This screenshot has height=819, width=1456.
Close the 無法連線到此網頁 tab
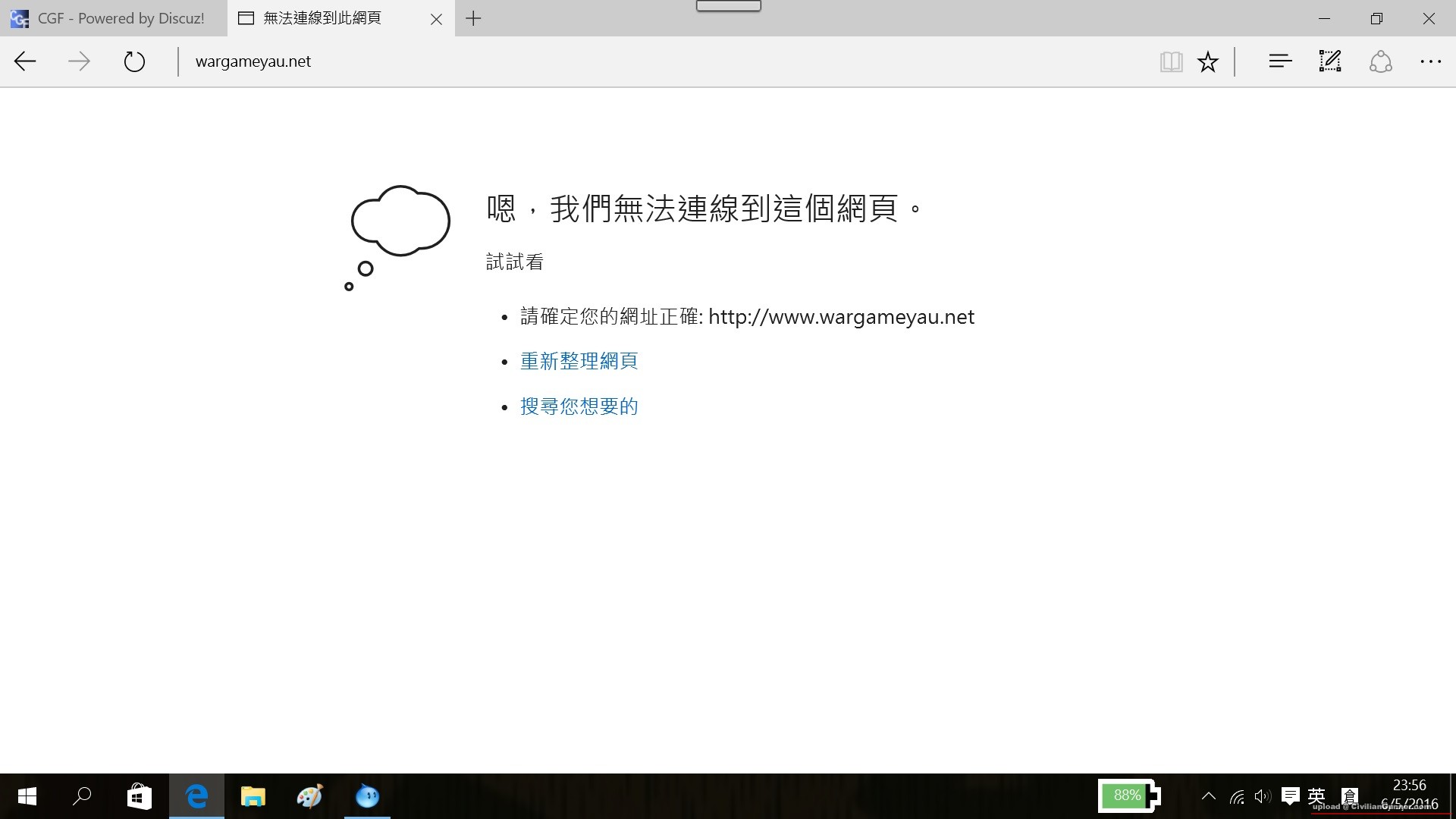point(436,19)
